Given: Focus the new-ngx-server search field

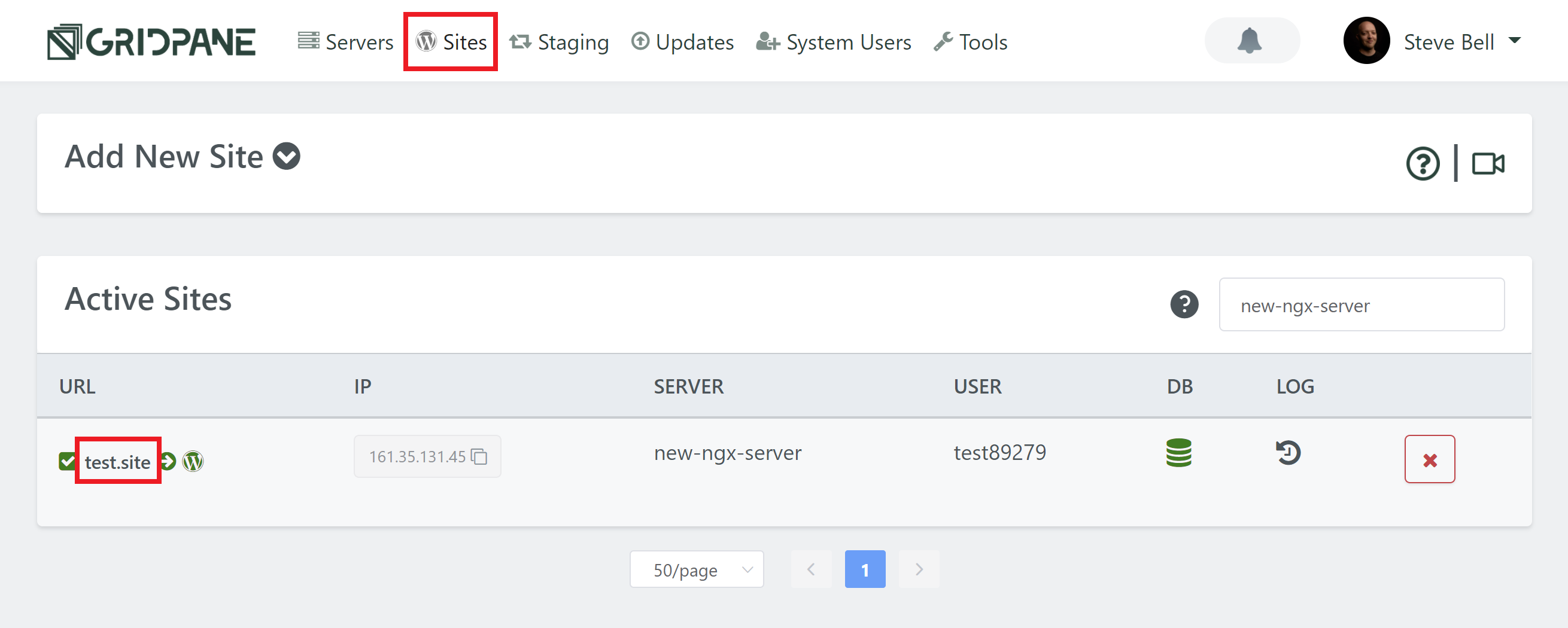Looking at the screenshot, I should point(1361,305).
